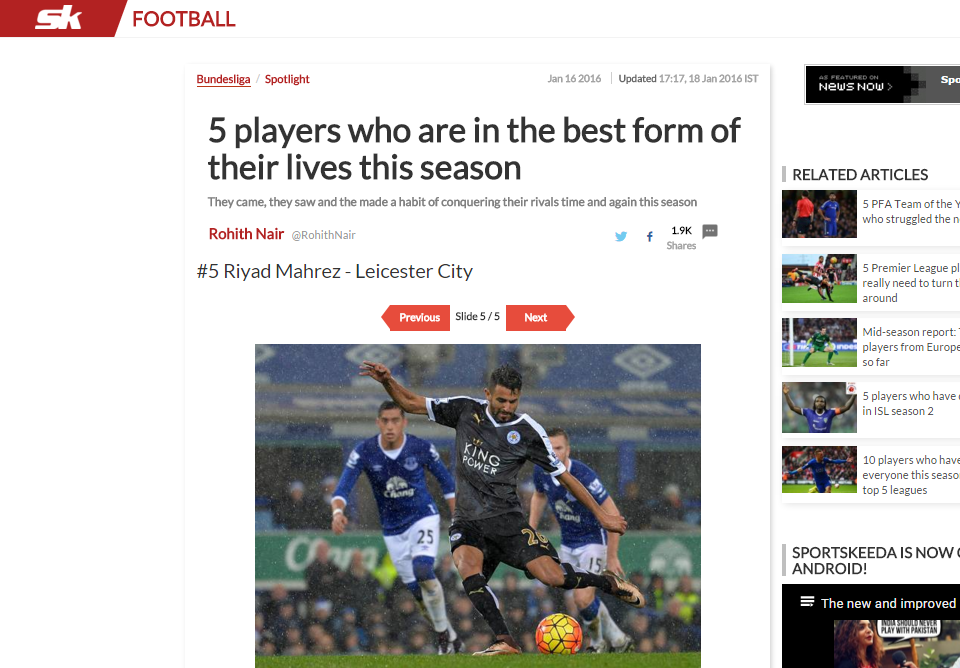The image size is (960, 668).
Task: Share article via Facebook icon
Action: (x=650, y=236)
